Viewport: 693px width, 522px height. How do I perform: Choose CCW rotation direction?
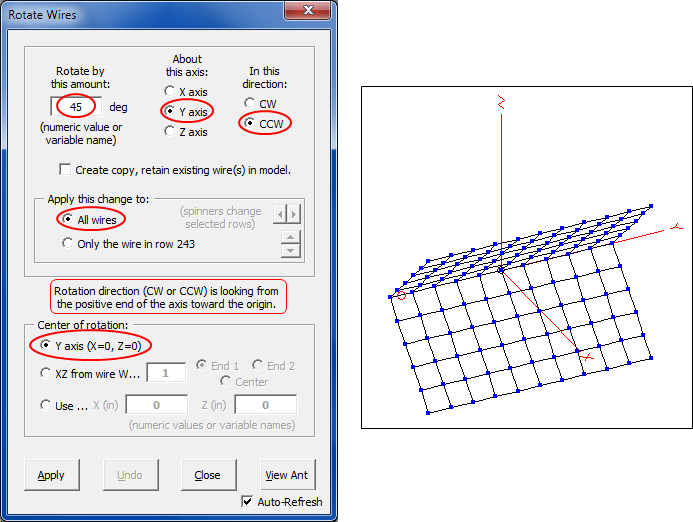pos(250,124)
